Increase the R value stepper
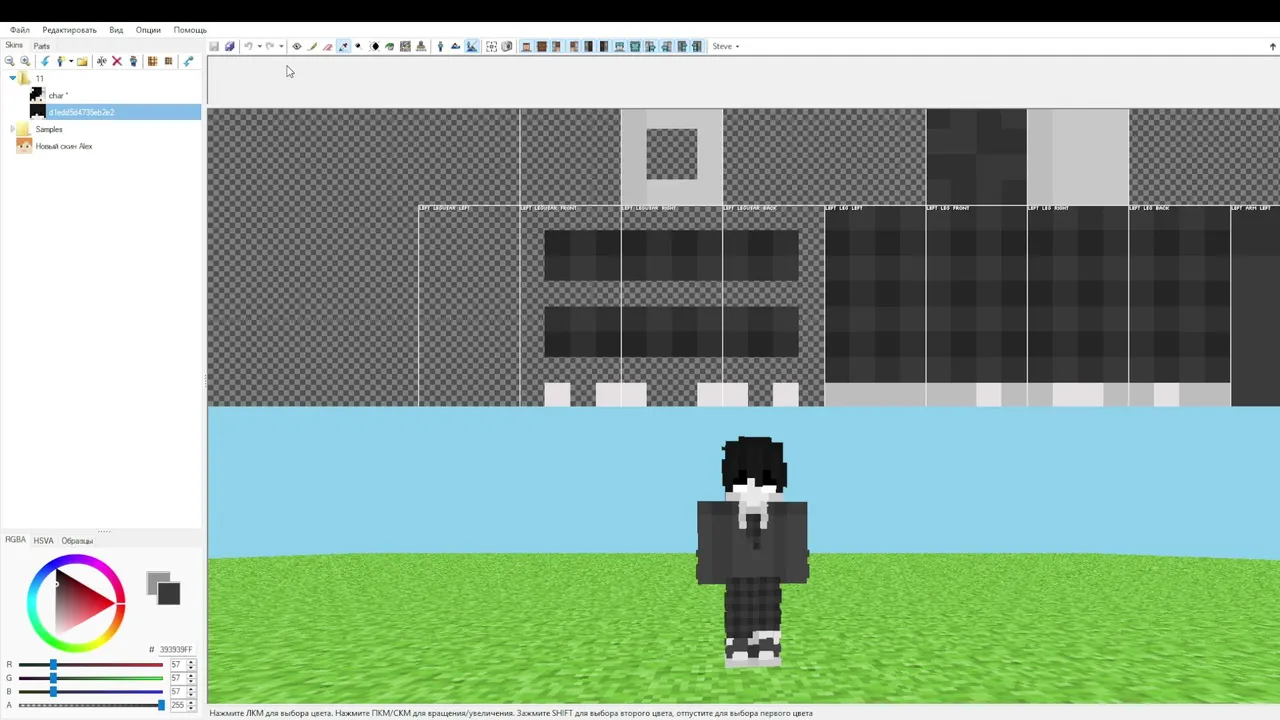This screenshot has height=720, width=1280. 191,662
